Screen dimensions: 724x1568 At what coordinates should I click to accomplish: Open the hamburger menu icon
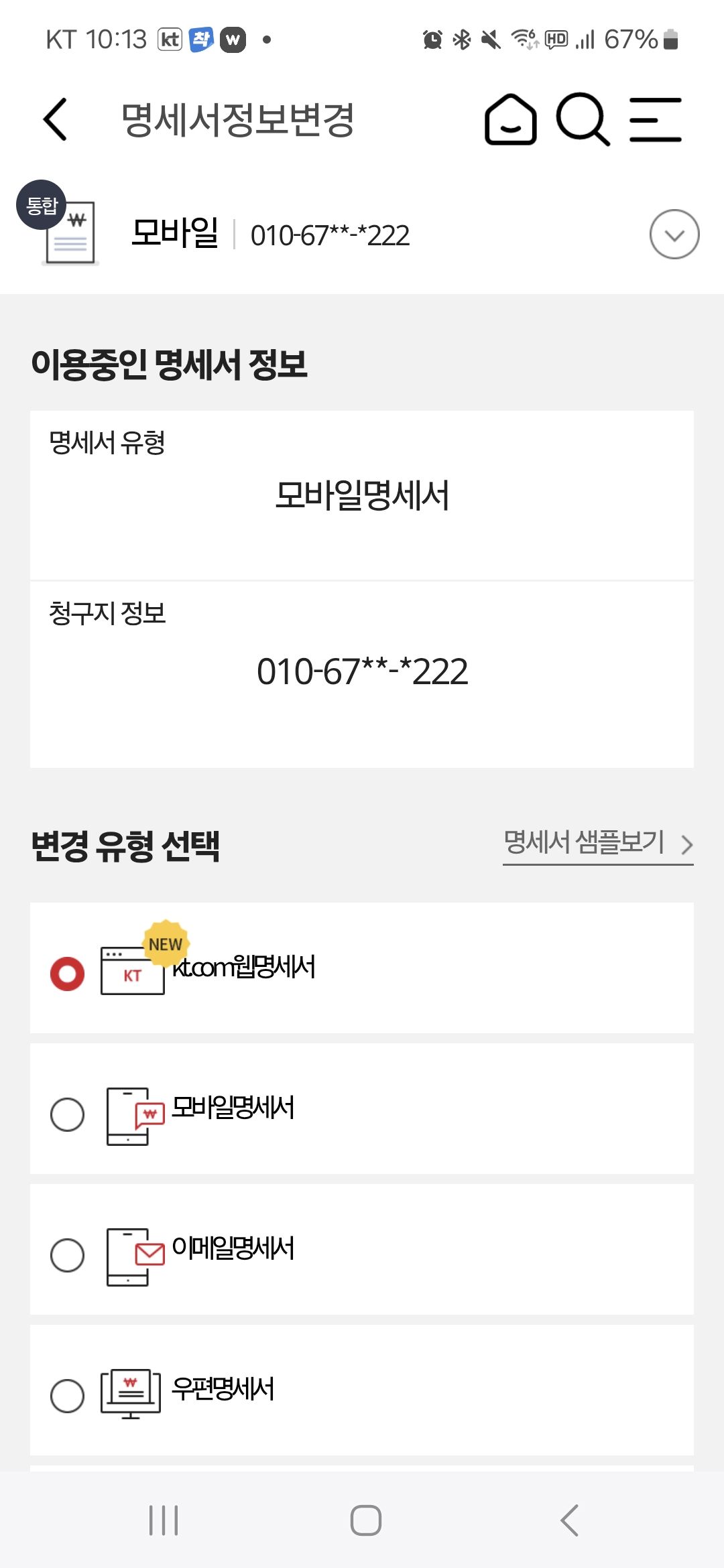656,119
